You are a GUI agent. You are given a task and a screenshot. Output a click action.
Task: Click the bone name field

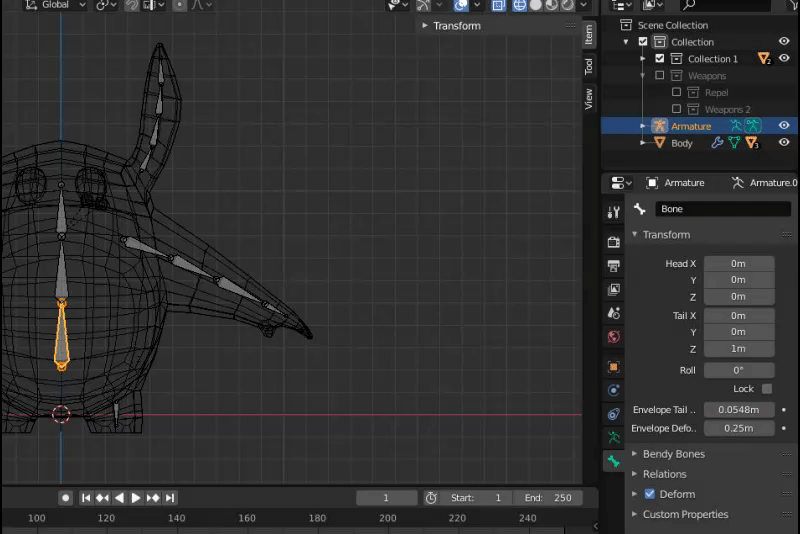722,209
